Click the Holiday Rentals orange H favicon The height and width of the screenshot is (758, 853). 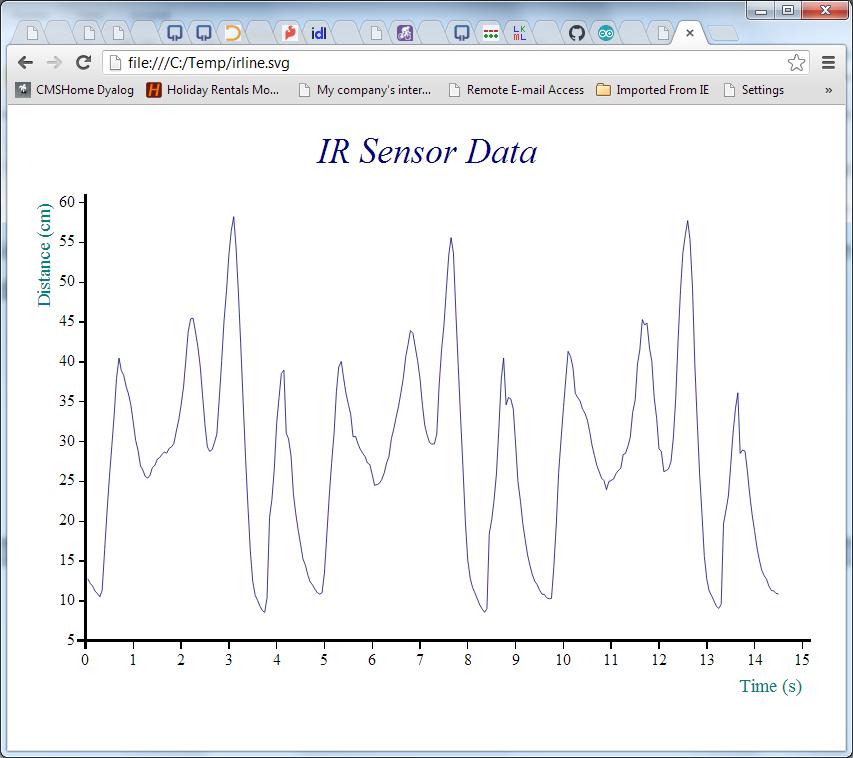pyautogui.click(x=154, y=90)
